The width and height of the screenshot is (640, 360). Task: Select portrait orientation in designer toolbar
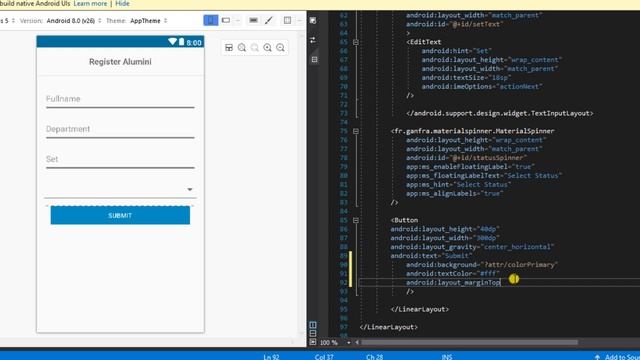[x=211, y=20]
